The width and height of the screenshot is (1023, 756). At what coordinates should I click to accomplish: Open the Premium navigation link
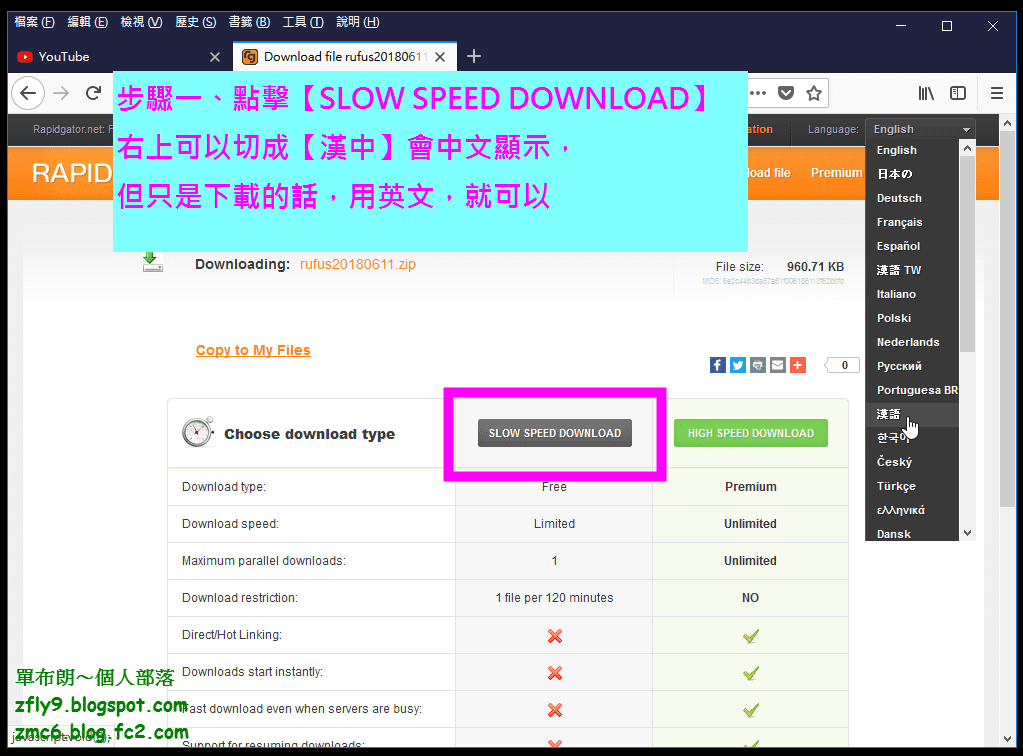point(836,173)
